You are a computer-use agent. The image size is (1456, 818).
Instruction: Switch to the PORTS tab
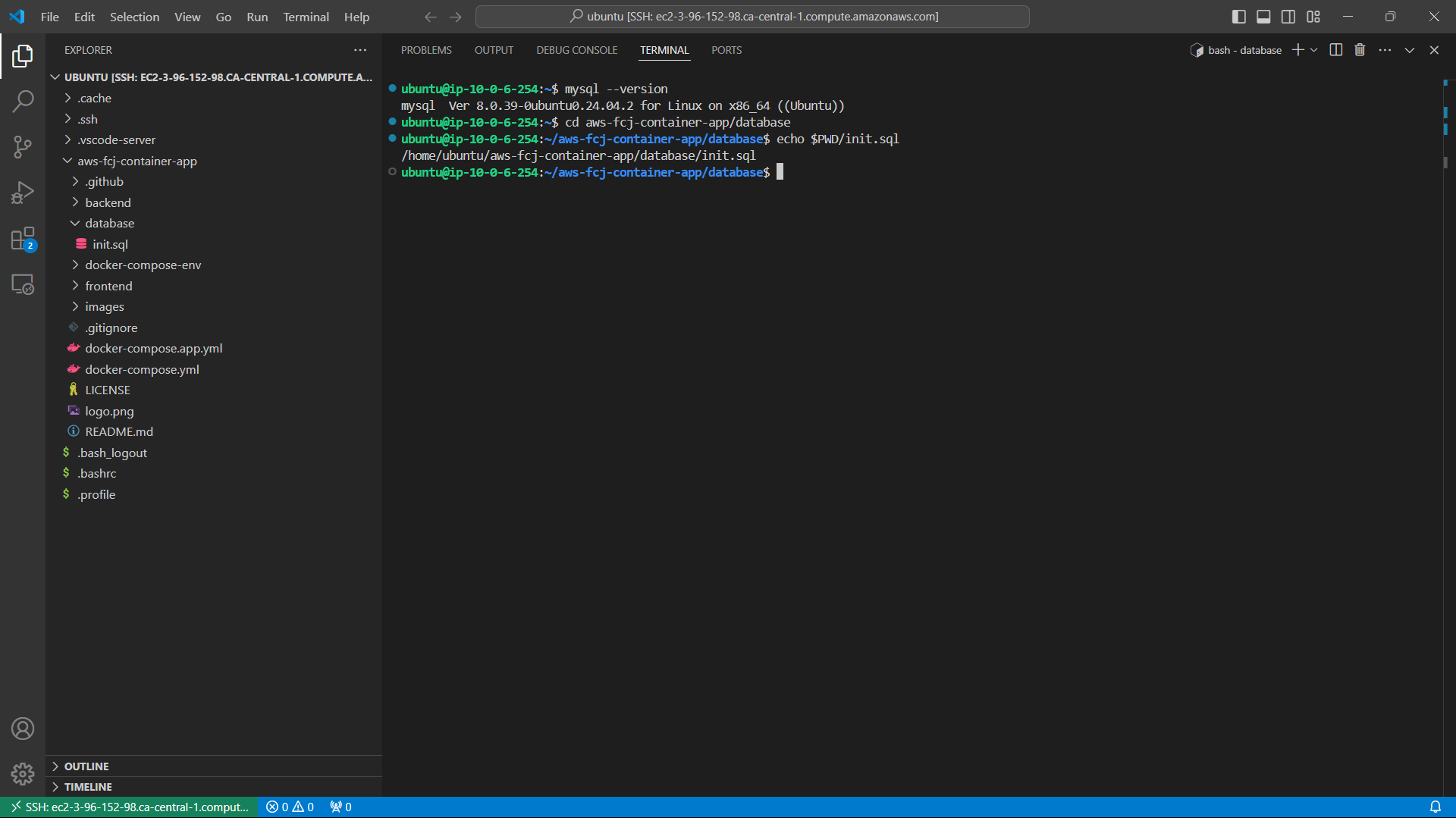[726, 50]
